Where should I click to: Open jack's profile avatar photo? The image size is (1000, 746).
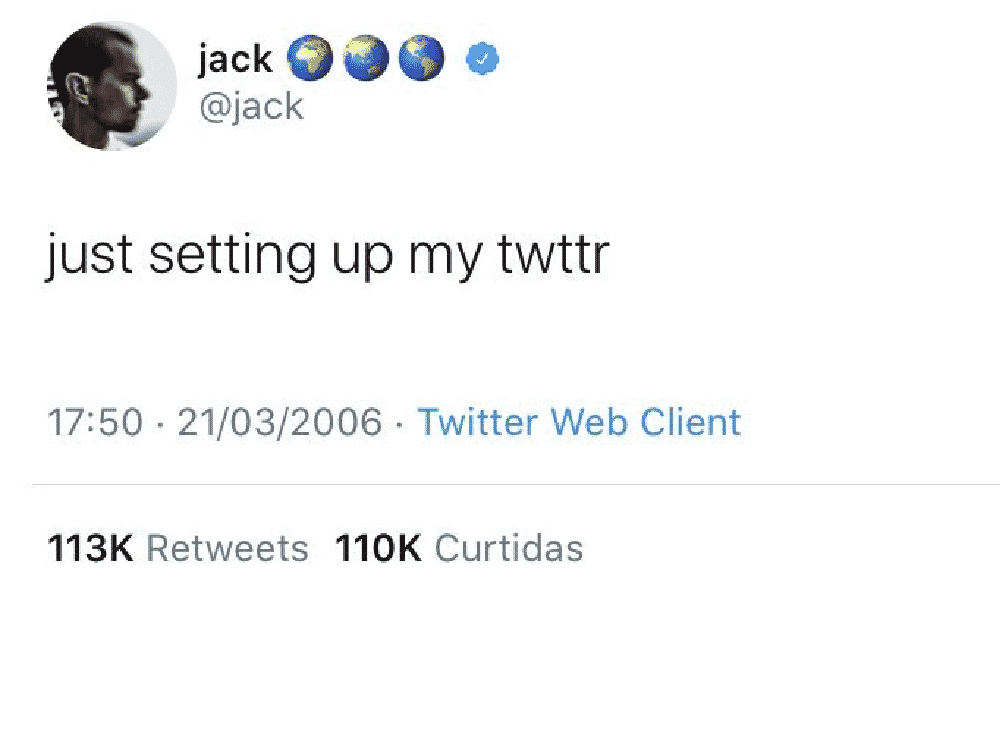[x=112, y=86]
